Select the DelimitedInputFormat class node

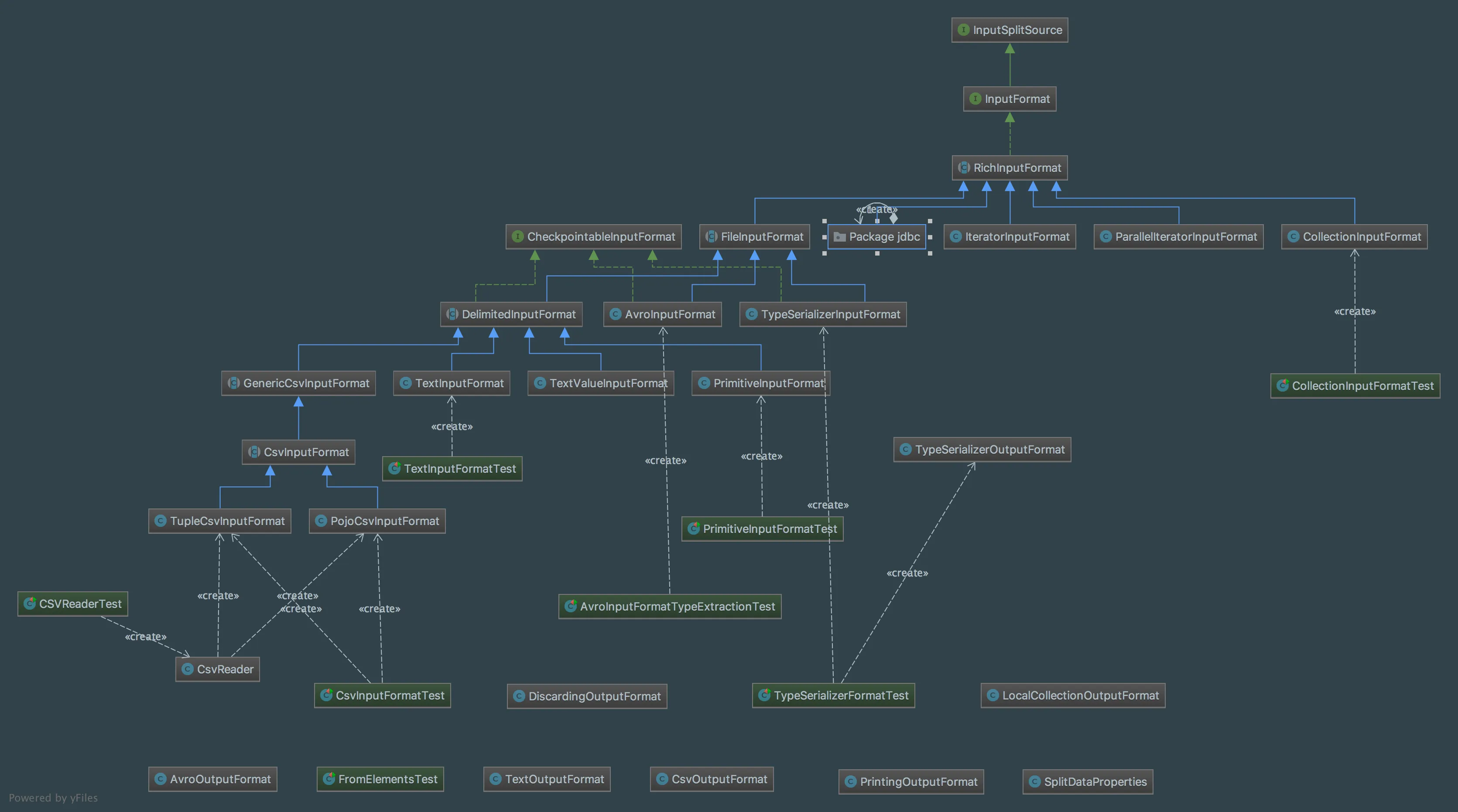(x=511, y=314)
